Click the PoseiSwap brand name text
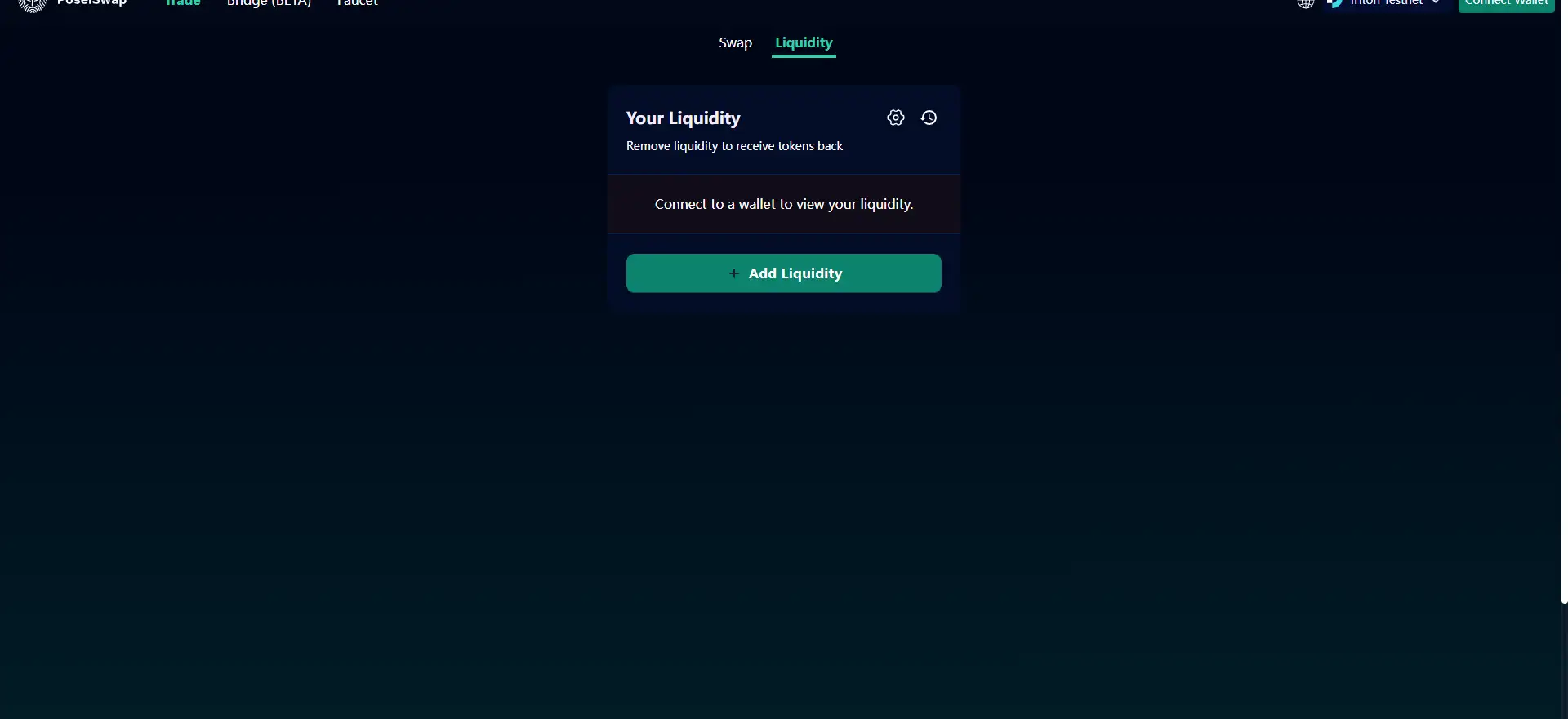The image size is (1568, 719). (x=91, y=2)
